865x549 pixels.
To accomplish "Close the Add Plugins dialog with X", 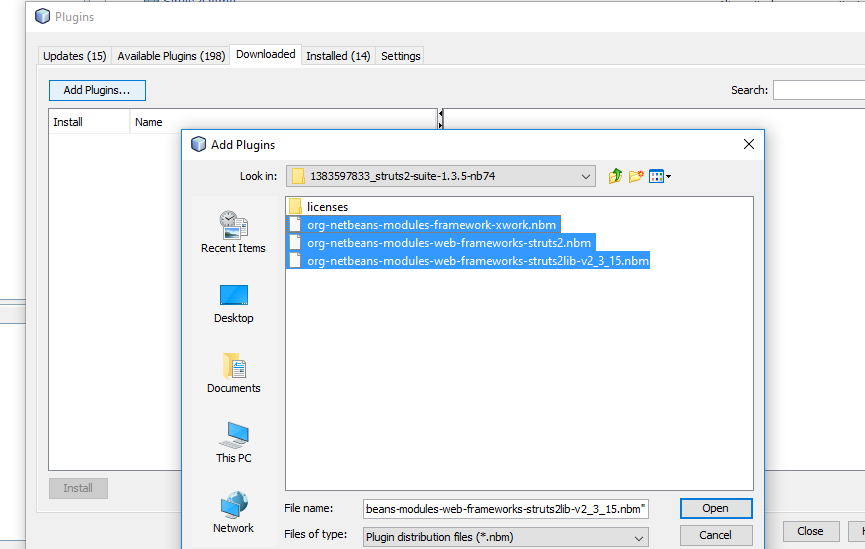I will (749, 144).
